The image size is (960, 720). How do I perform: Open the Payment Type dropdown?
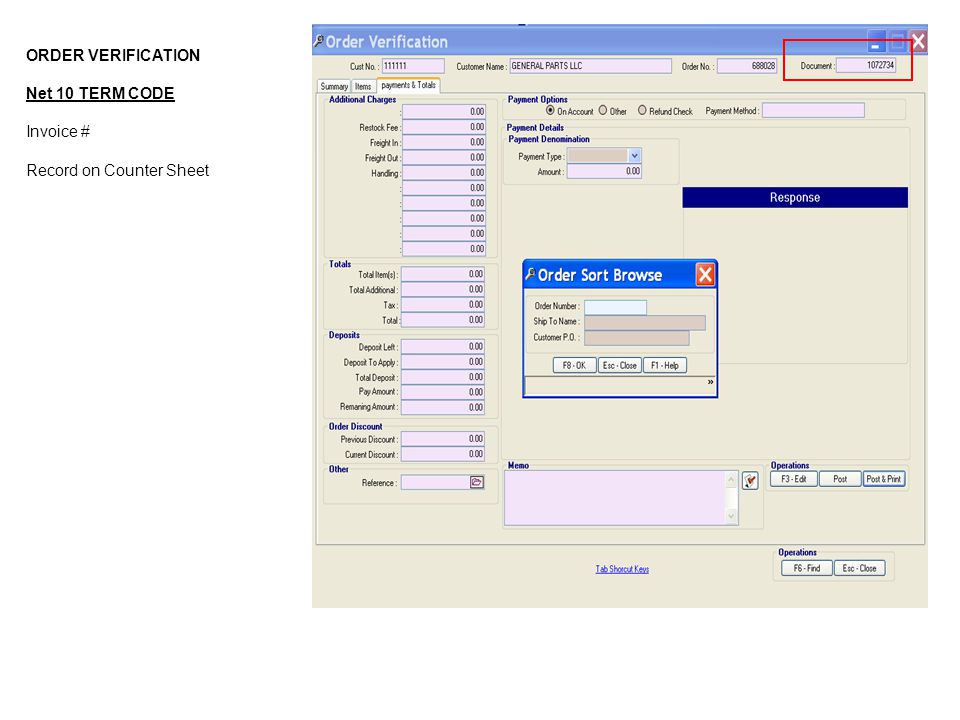pyautogui.click(x=634, y=156)
